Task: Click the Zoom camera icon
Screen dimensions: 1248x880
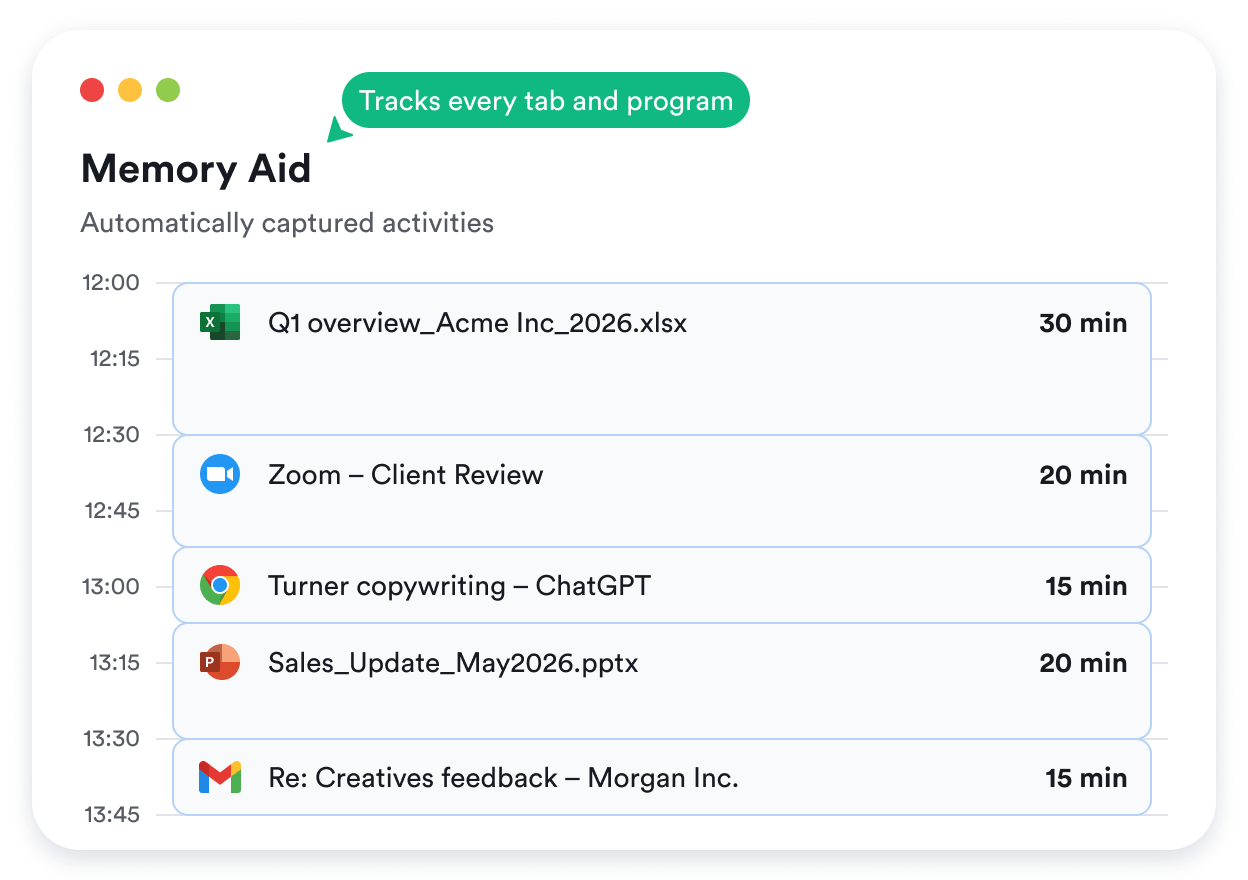Action: point(220,474)
